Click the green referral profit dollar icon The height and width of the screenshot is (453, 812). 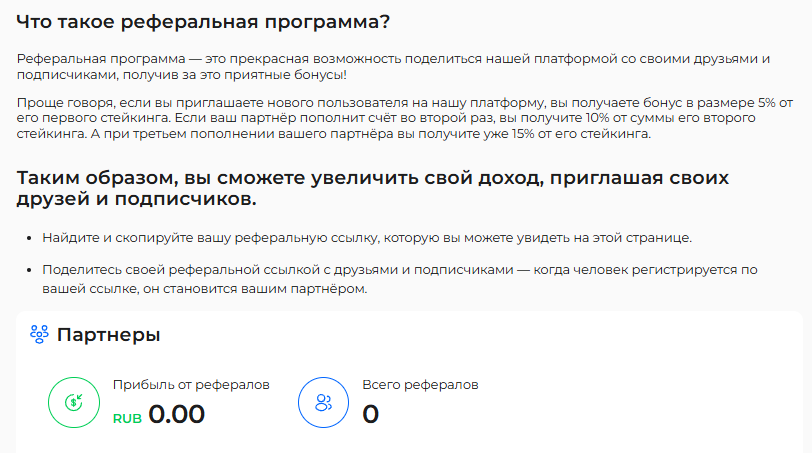pyautogui.click(x=74, y=402)
